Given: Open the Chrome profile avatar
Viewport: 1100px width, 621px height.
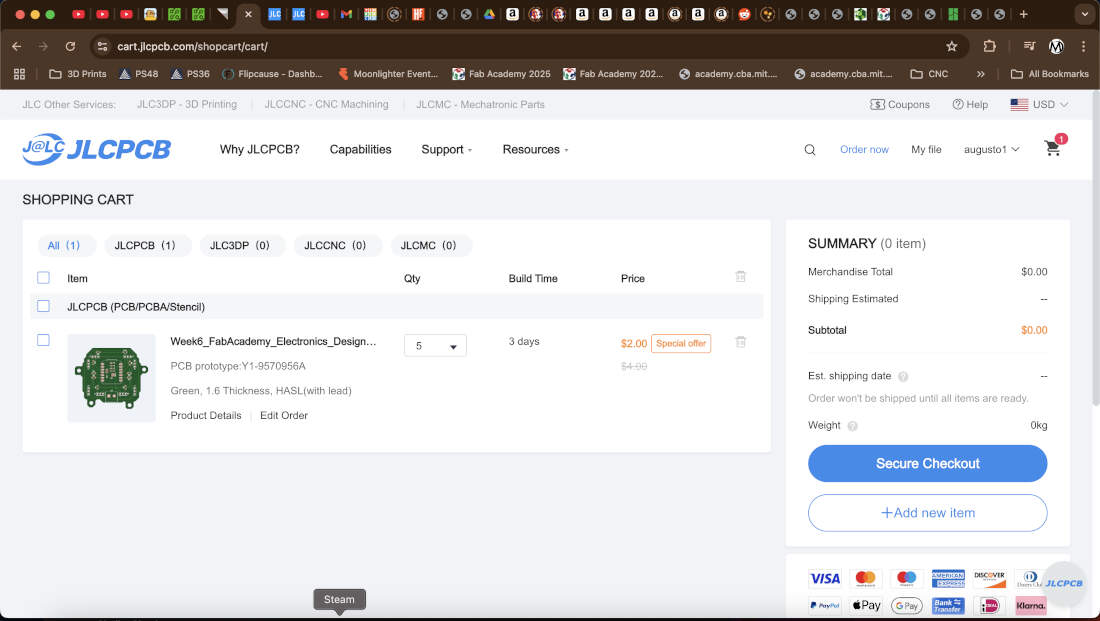Looking at the screenshot, I should click(x=1056, y=46).
